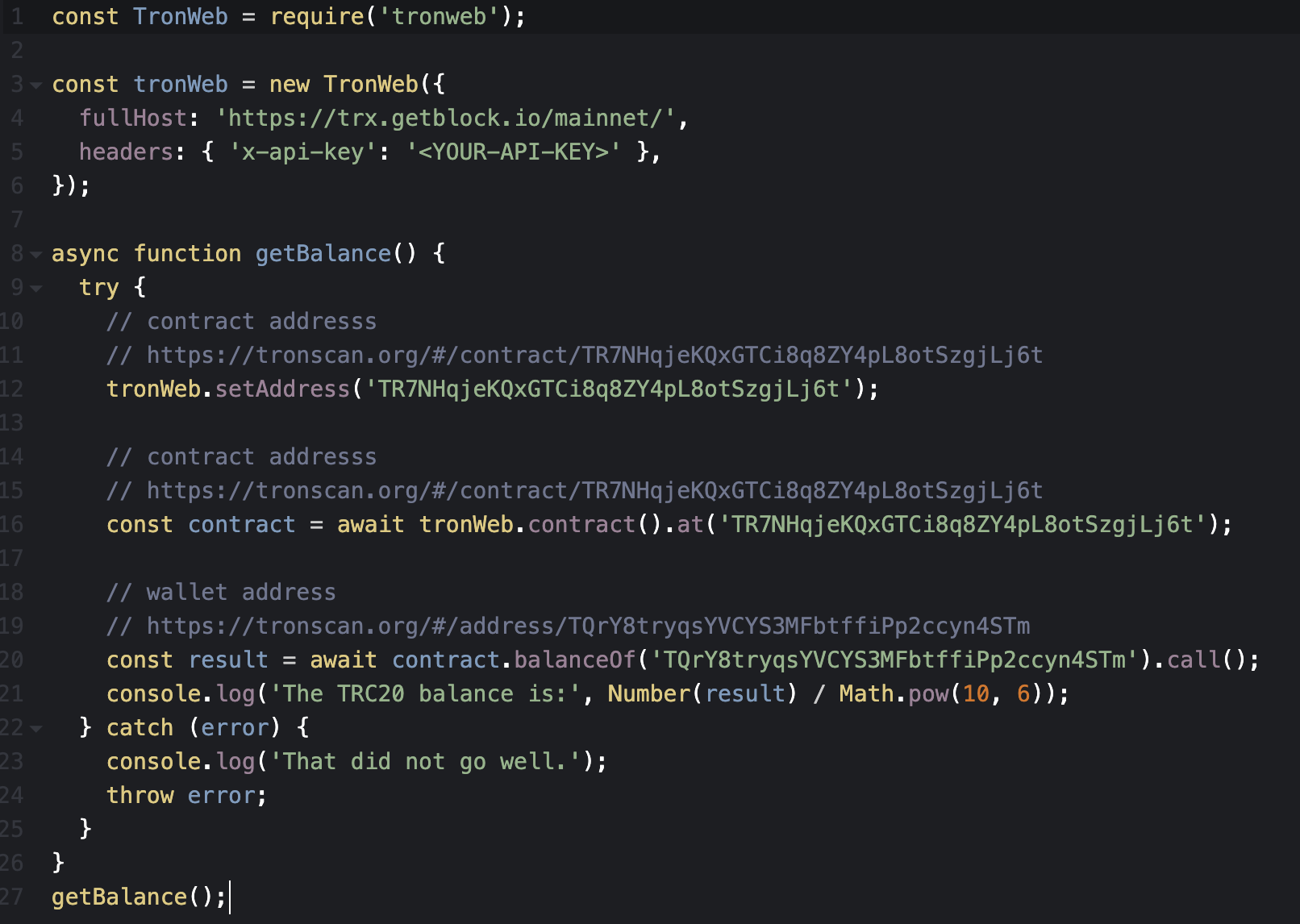
Task: Collapse the try block on line 9
Action: tap(35, 287)
